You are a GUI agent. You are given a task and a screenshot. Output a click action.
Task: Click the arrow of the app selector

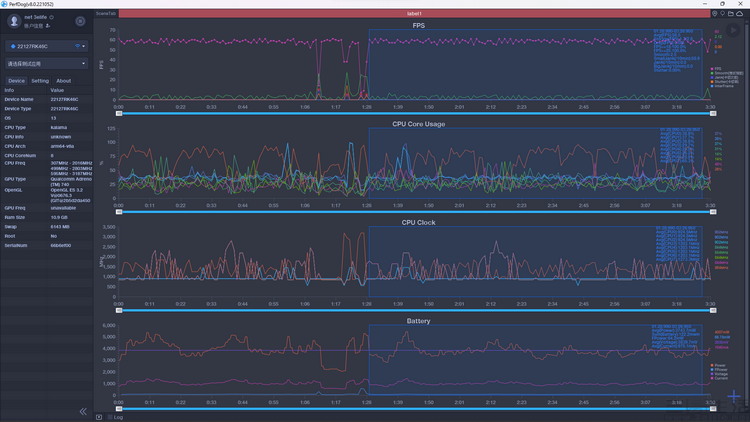click(84, 64)
